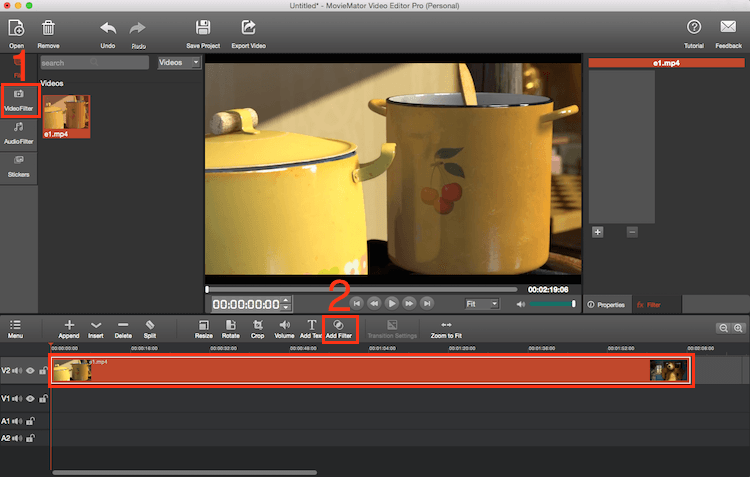The image size is (750, 477).
Task: Open the Stickers sidebar panel
Action: [19, 166]
